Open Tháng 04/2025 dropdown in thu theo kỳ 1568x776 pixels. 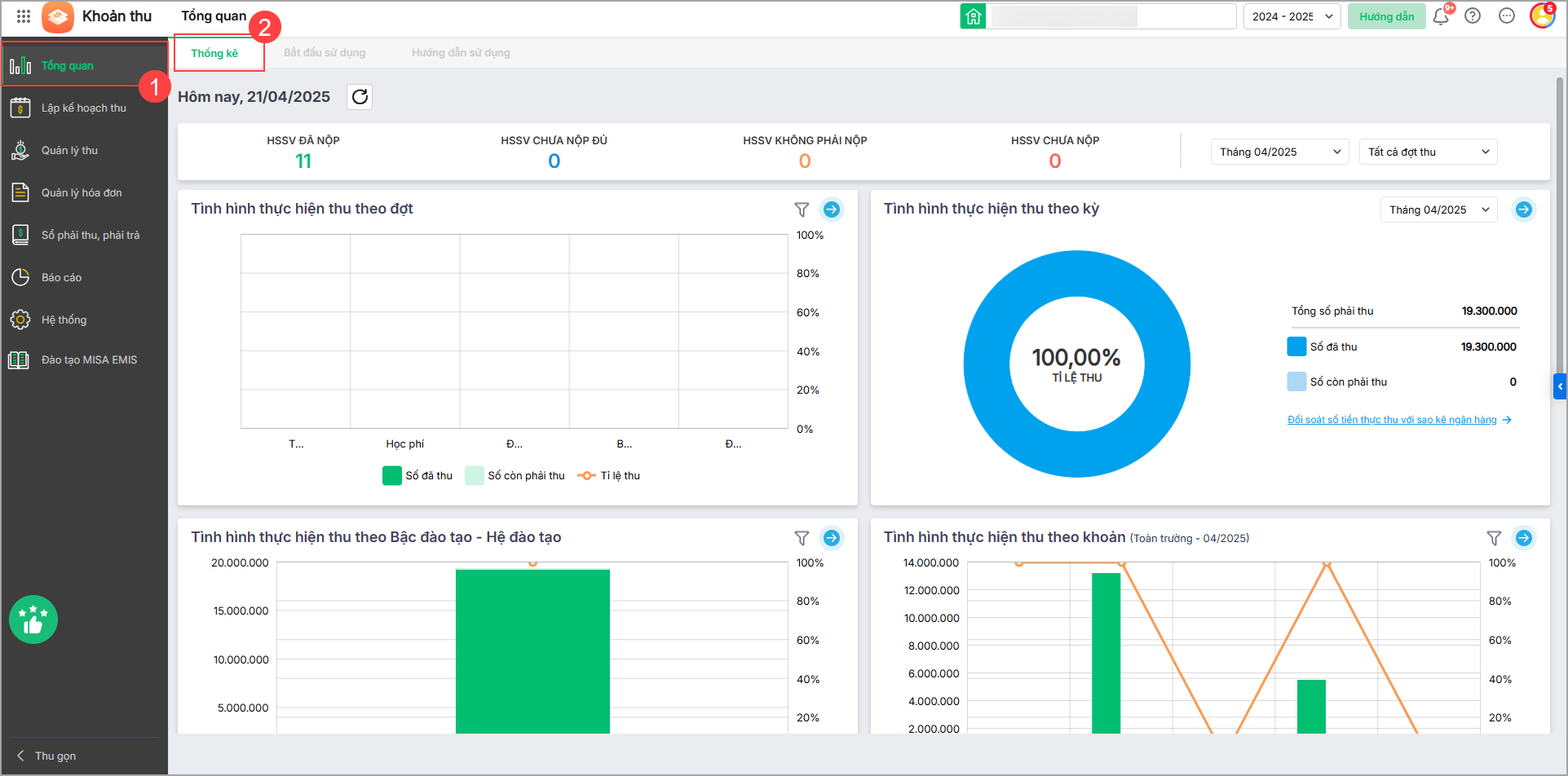1438,209
